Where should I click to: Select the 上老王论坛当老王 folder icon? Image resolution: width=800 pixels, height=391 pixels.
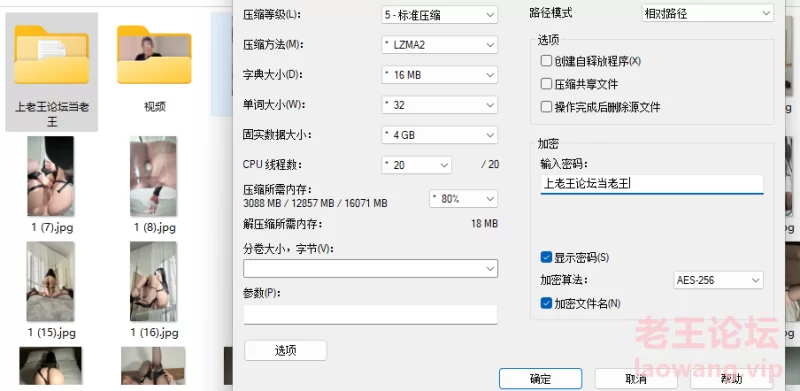52,55
